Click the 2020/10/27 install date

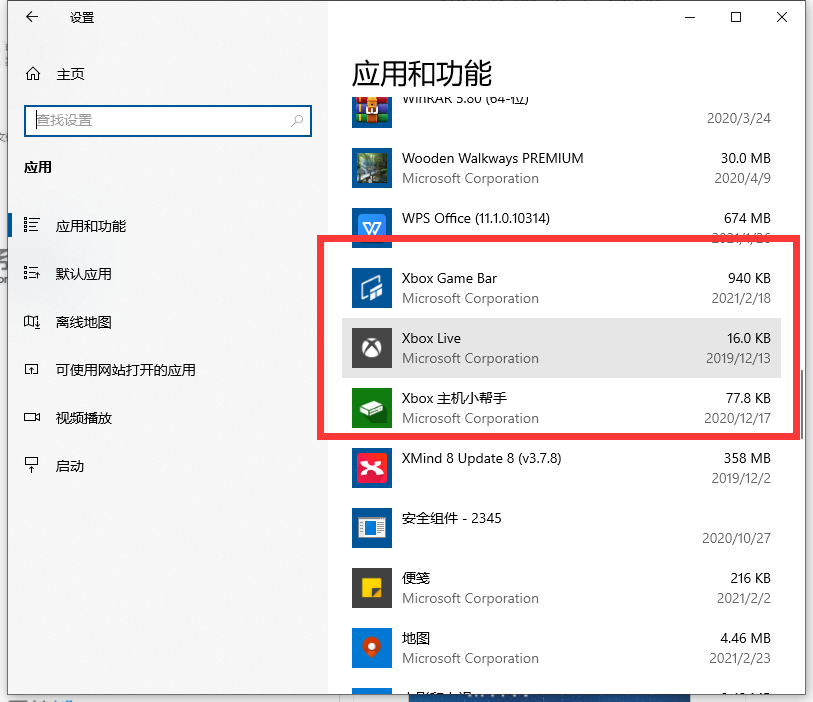(736, 538)
